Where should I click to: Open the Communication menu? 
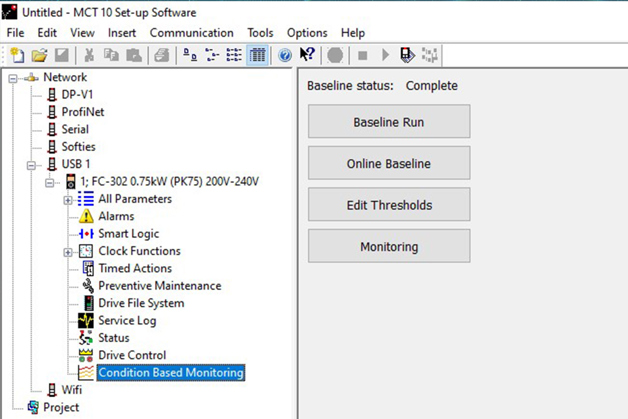pyautogui.click(x=191, y=33)
